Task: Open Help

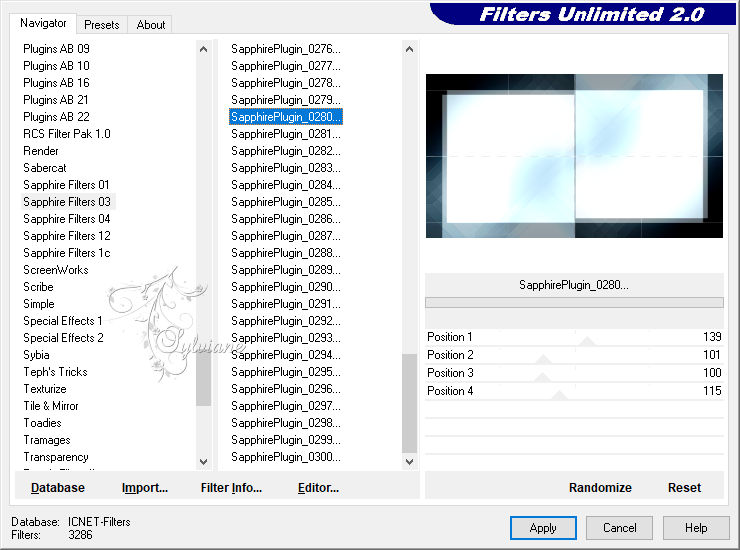Action: click(696, 528)
